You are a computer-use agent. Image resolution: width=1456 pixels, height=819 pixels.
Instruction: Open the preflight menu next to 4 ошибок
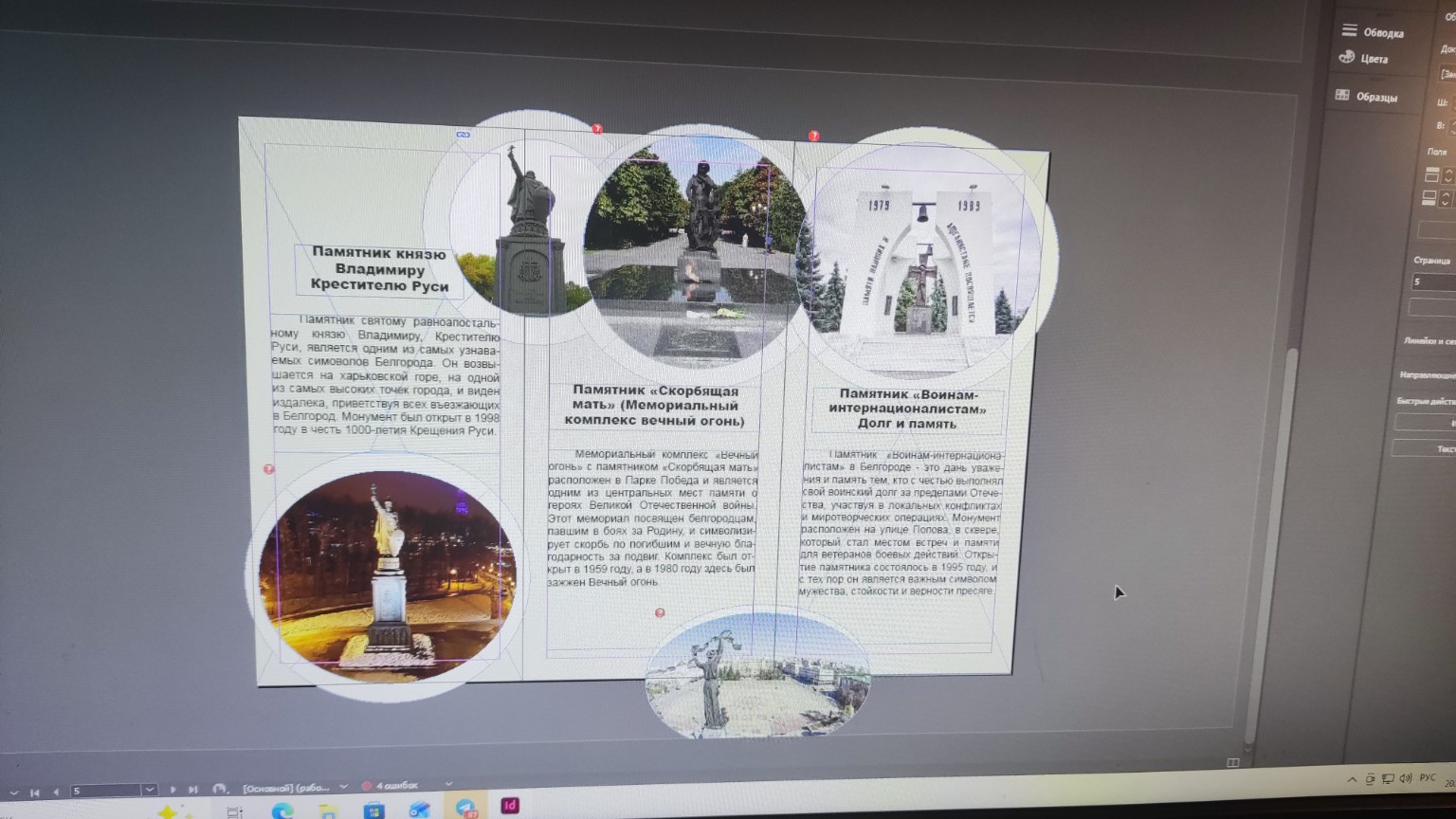pyautogui.click(x=448, y=784)
